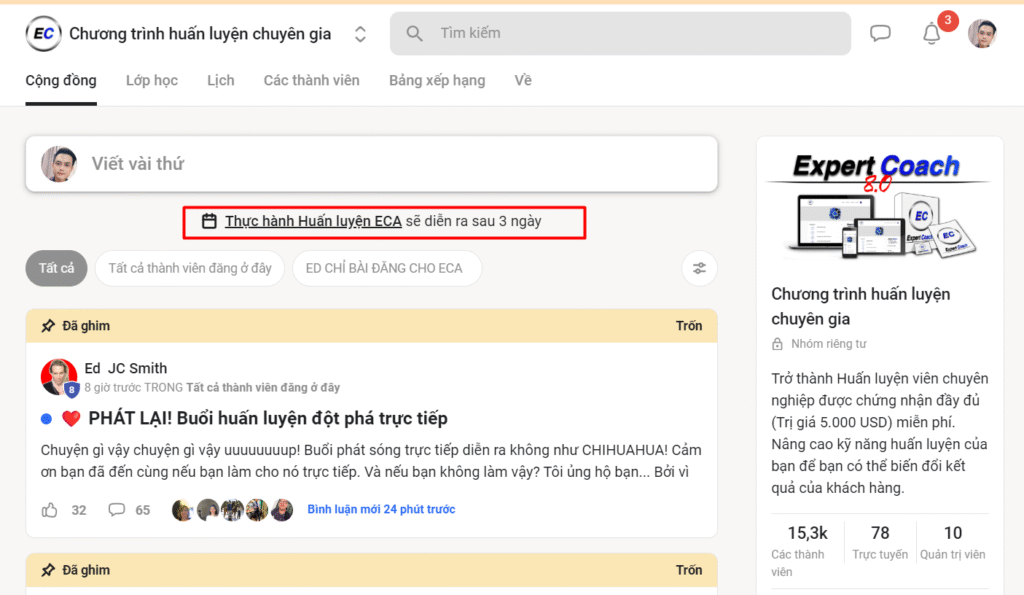Click the Viết vài thứ post box
Screen dimensions: 1024x595
click(x=372, y=164)
